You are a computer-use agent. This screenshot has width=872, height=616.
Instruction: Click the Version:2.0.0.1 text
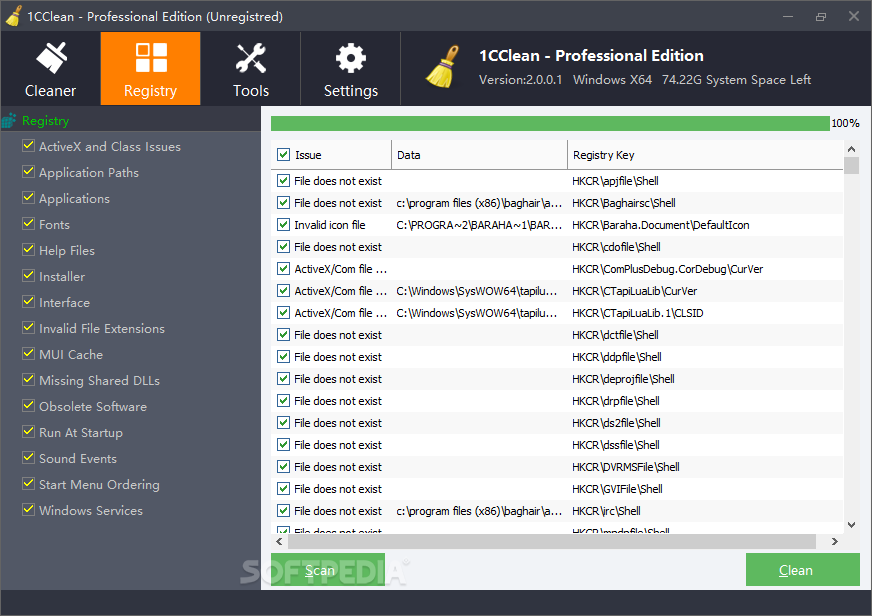(521, 80)
